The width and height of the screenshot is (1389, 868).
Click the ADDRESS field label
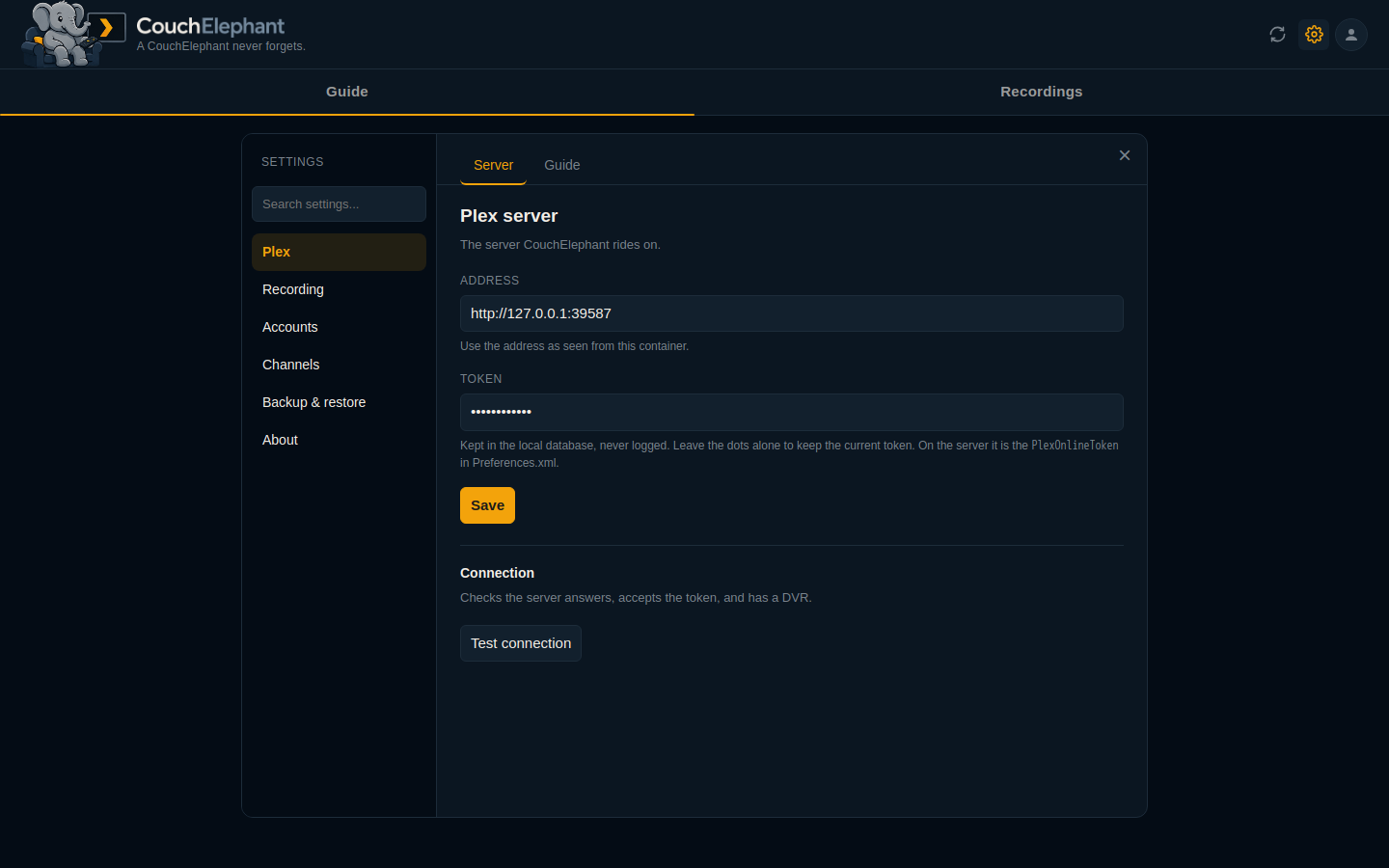pyautogui.click(x=489, y=281)
